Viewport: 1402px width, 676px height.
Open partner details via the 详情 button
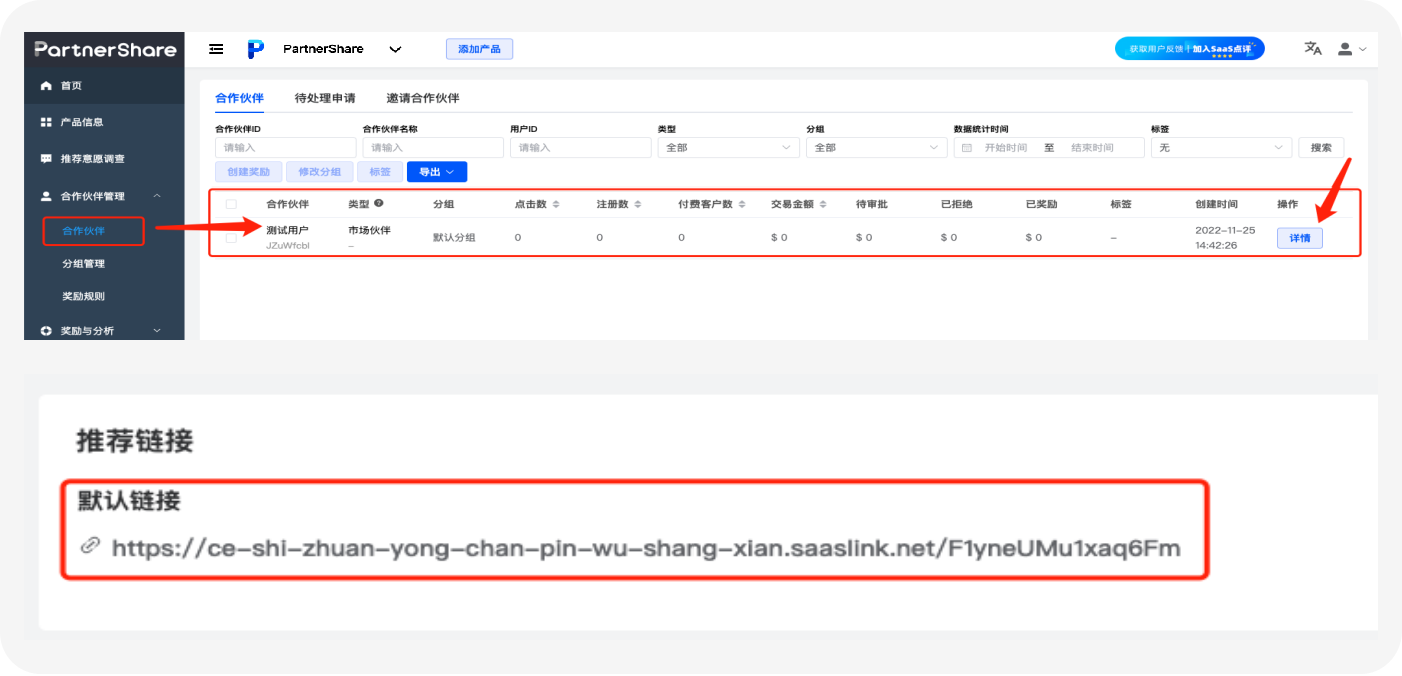(1299, 237)
